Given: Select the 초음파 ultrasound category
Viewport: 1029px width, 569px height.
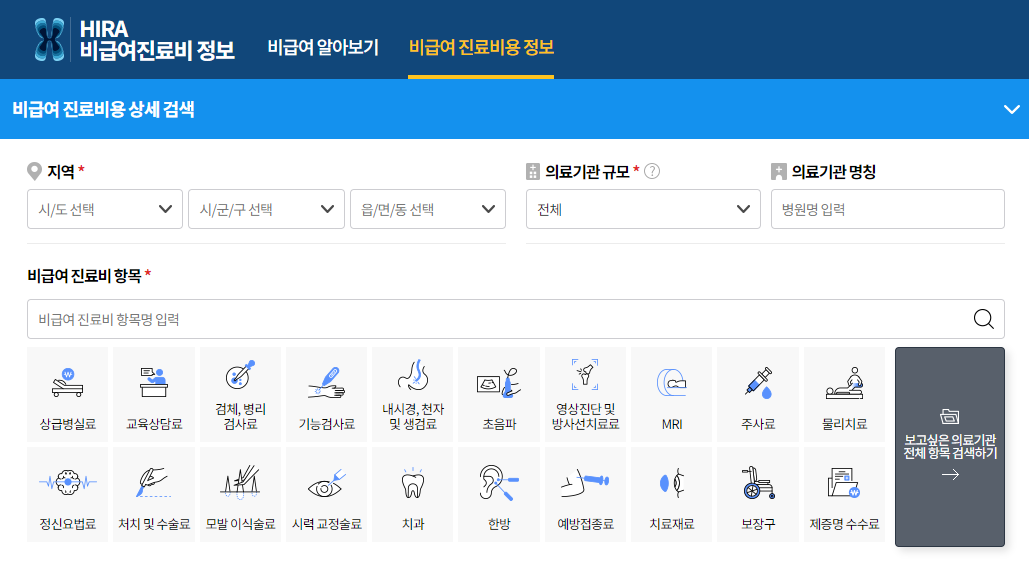Looking at the screenshot, I should tap(499, 394).
